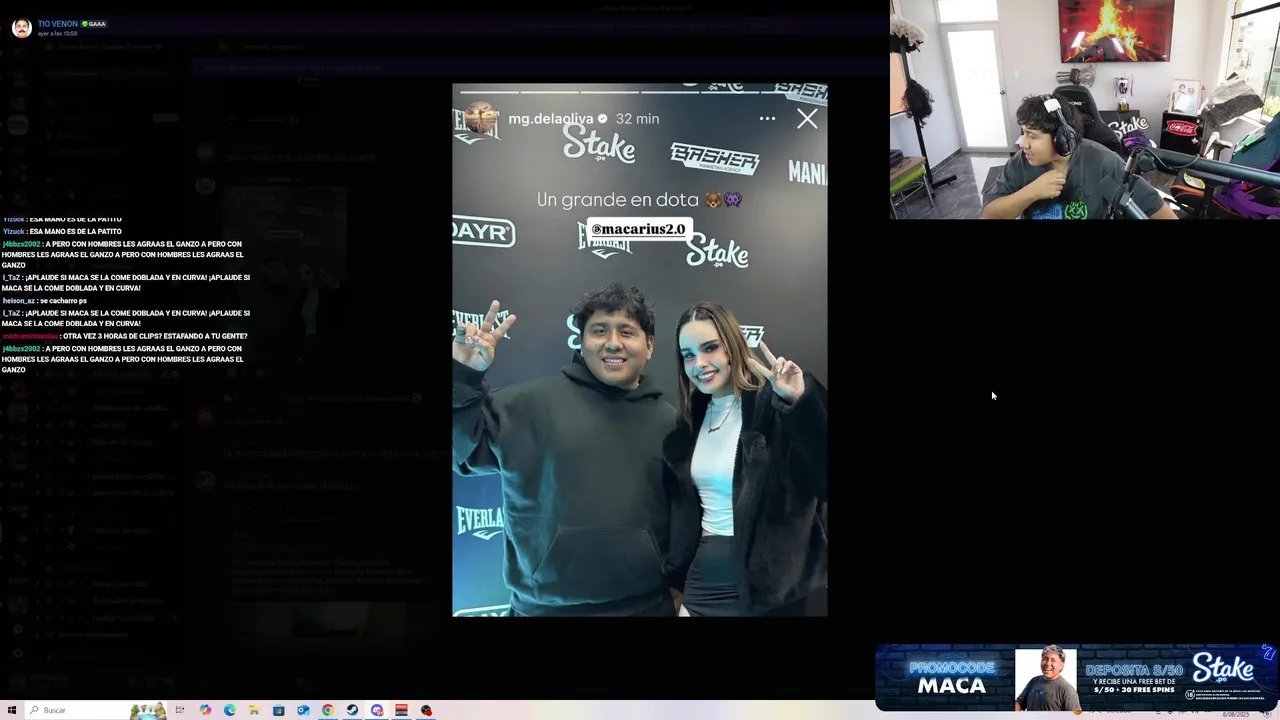This screenshot has width=1280, height=720.
Task: Switch to Discord in the taskbar
Action: pyautogui.click(x=377, y=710)
